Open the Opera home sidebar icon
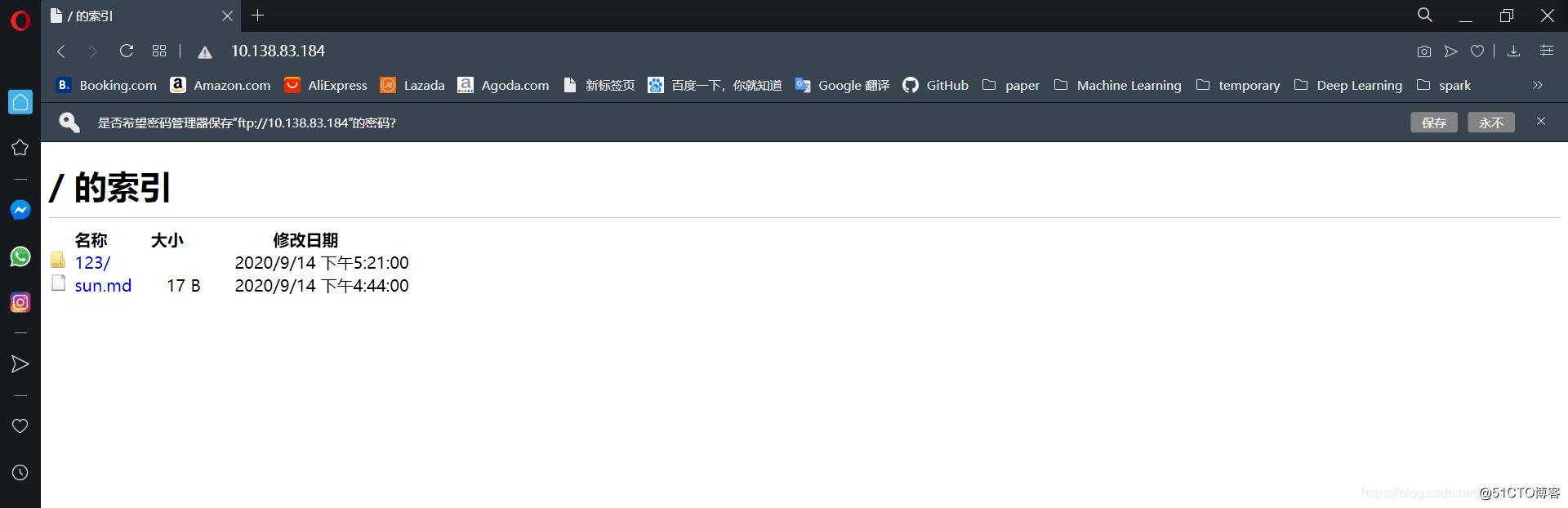The image size is (1568, 508). [20, 102]
